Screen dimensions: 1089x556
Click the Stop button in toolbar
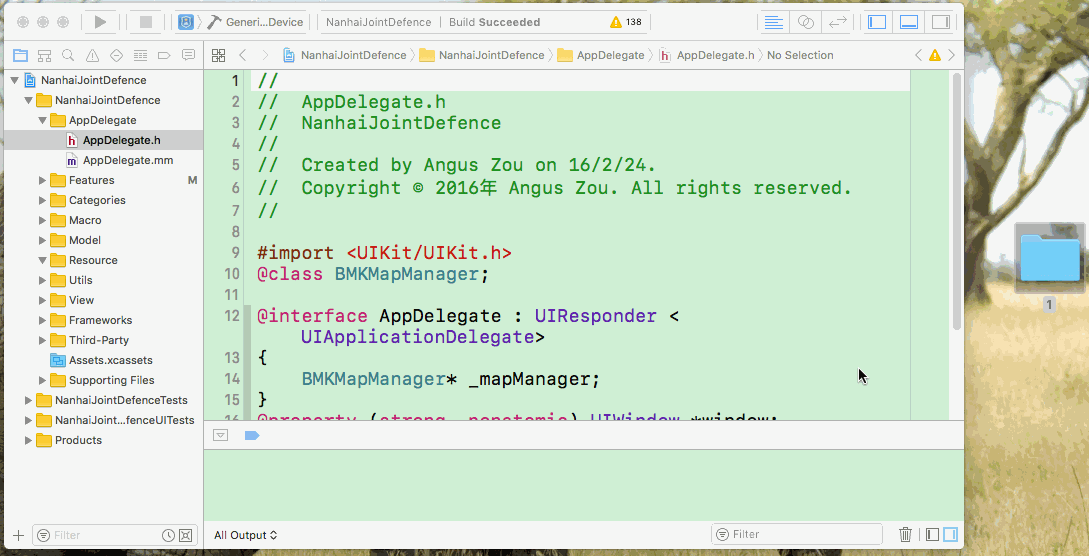pyautogui.click(x=145, y=22)
